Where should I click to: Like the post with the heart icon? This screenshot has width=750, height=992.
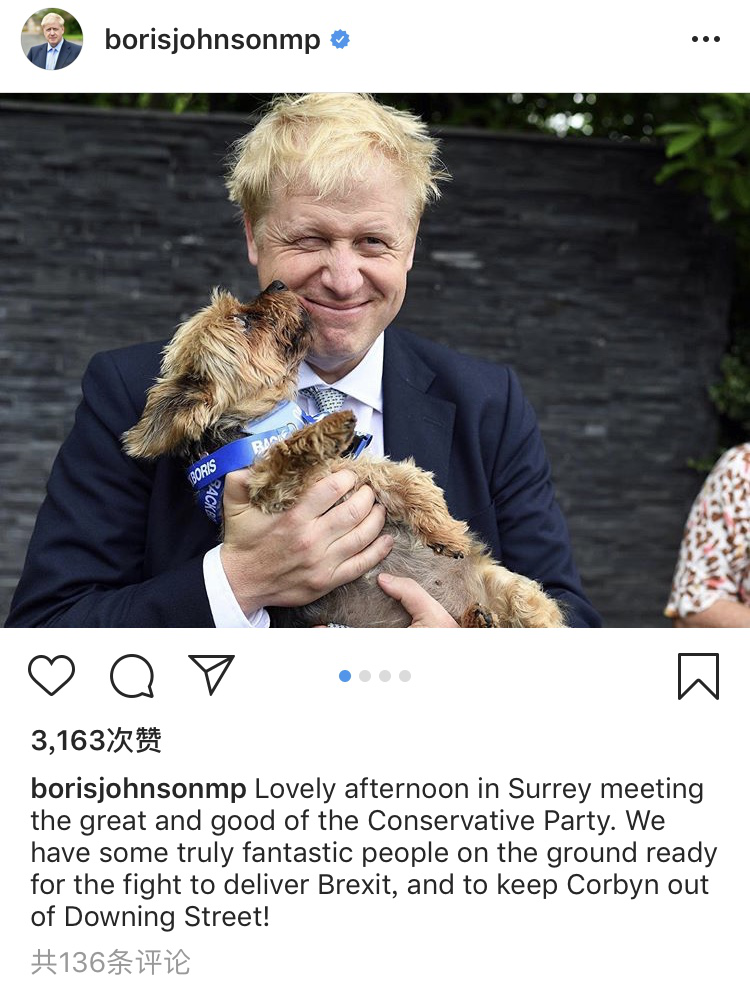(x=52, y=676)
